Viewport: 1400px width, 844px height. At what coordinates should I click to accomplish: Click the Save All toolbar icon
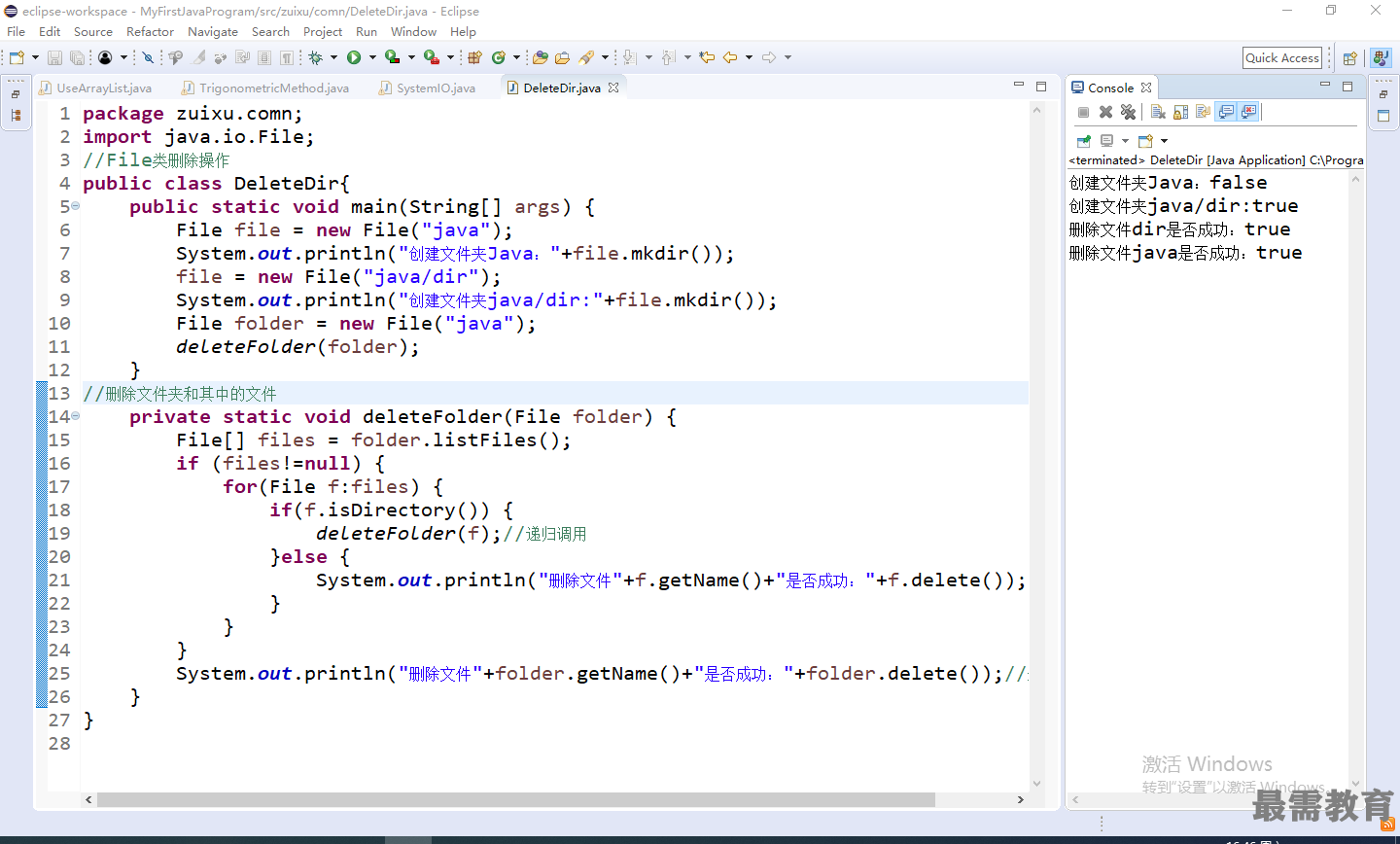pos(77,57)
